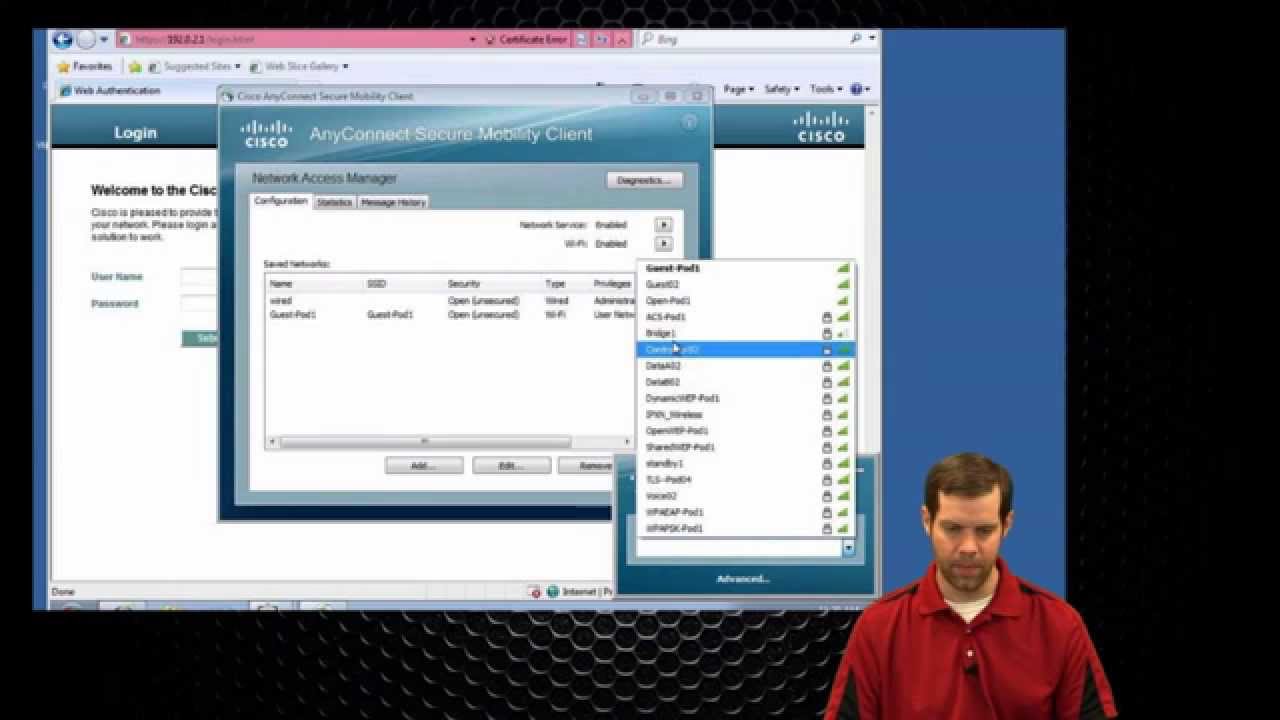The image size is (1280, 720).
Task: Click the lock icon beside ACS-Pod1
Action: pos(827,317)
